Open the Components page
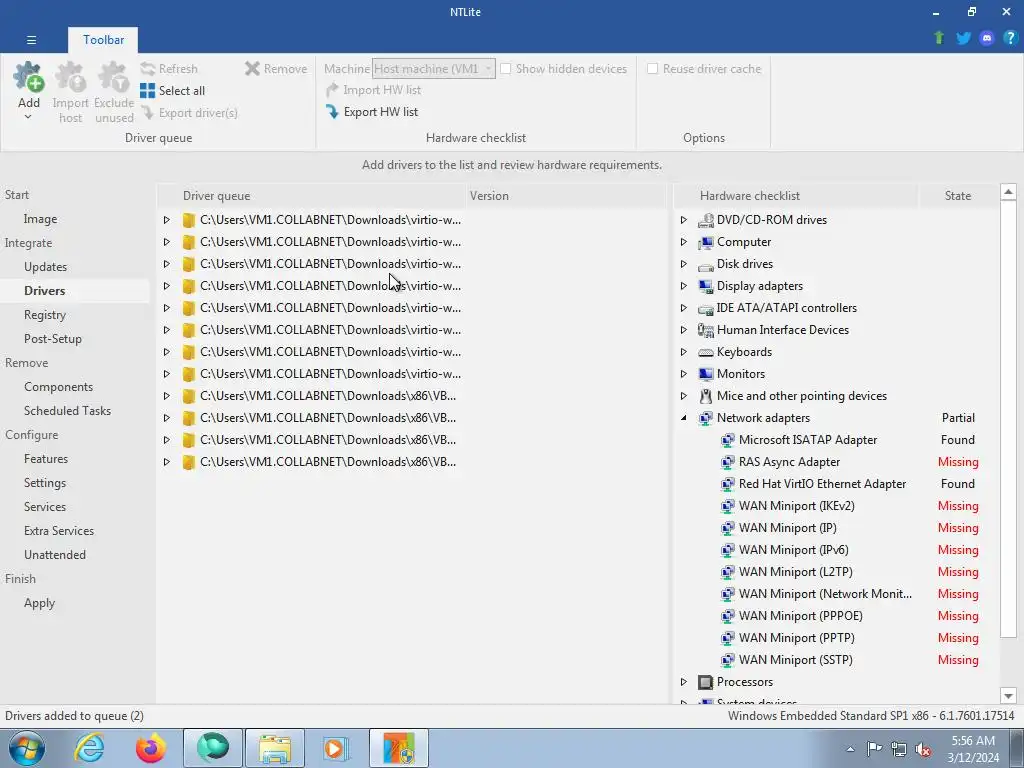1024x768 pixels. (58, 387)
